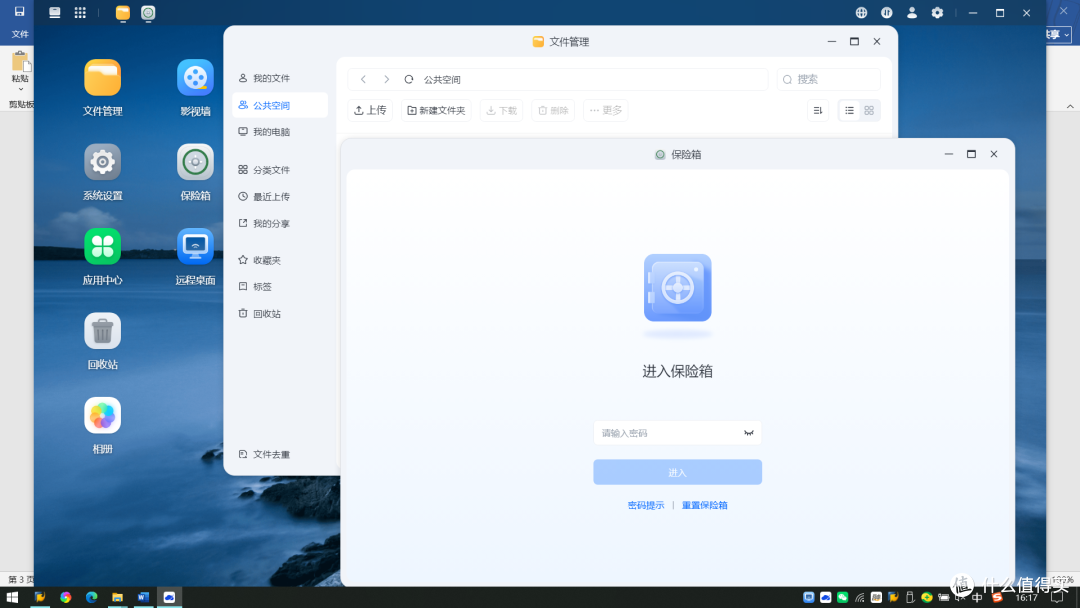Go forward in the file manager
The width and height of the screenshot is (1080, 608).
click(x=386, y=79)
